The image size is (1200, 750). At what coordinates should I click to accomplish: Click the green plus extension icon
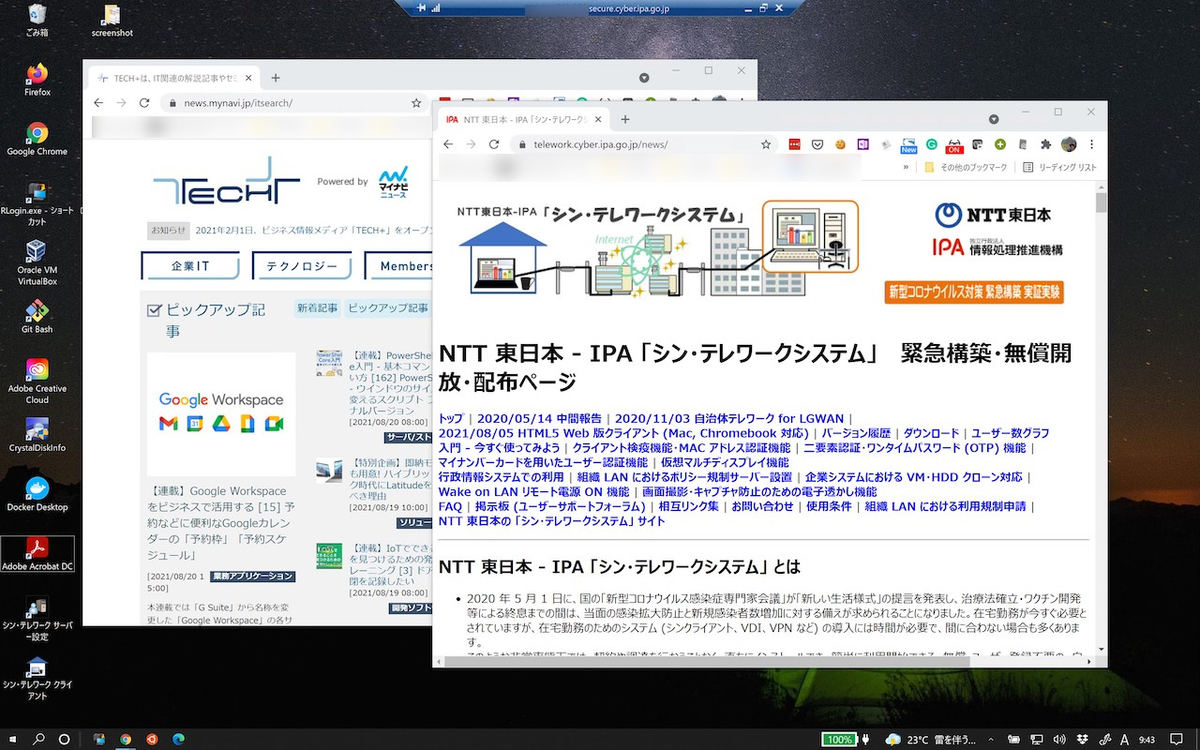pyautogui.click(x=1000, y=144)
